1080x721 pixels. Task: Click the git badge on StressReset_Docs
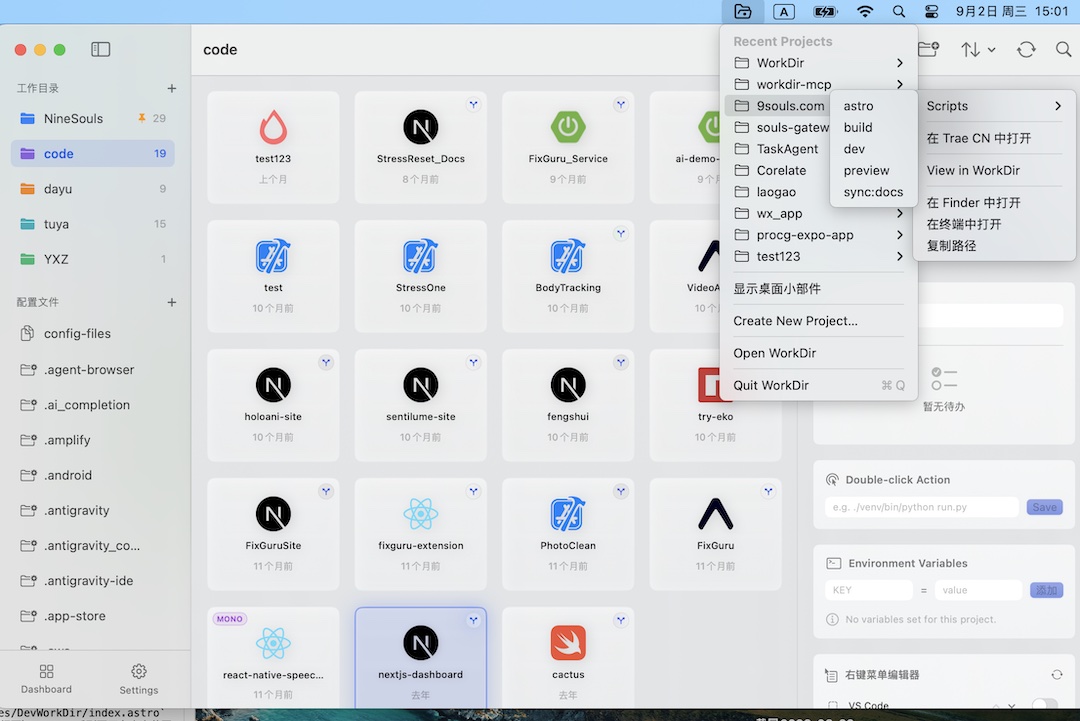[473, 105]
